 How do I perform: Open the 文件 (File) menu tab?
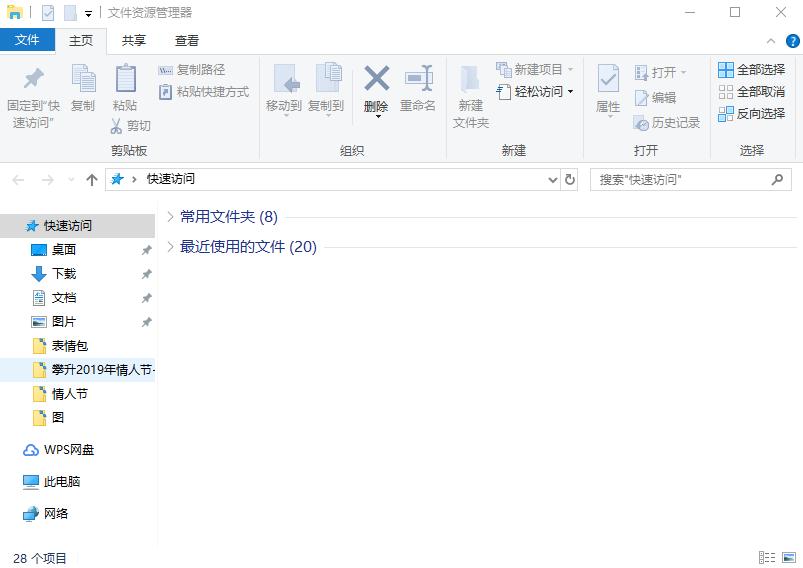27,39
